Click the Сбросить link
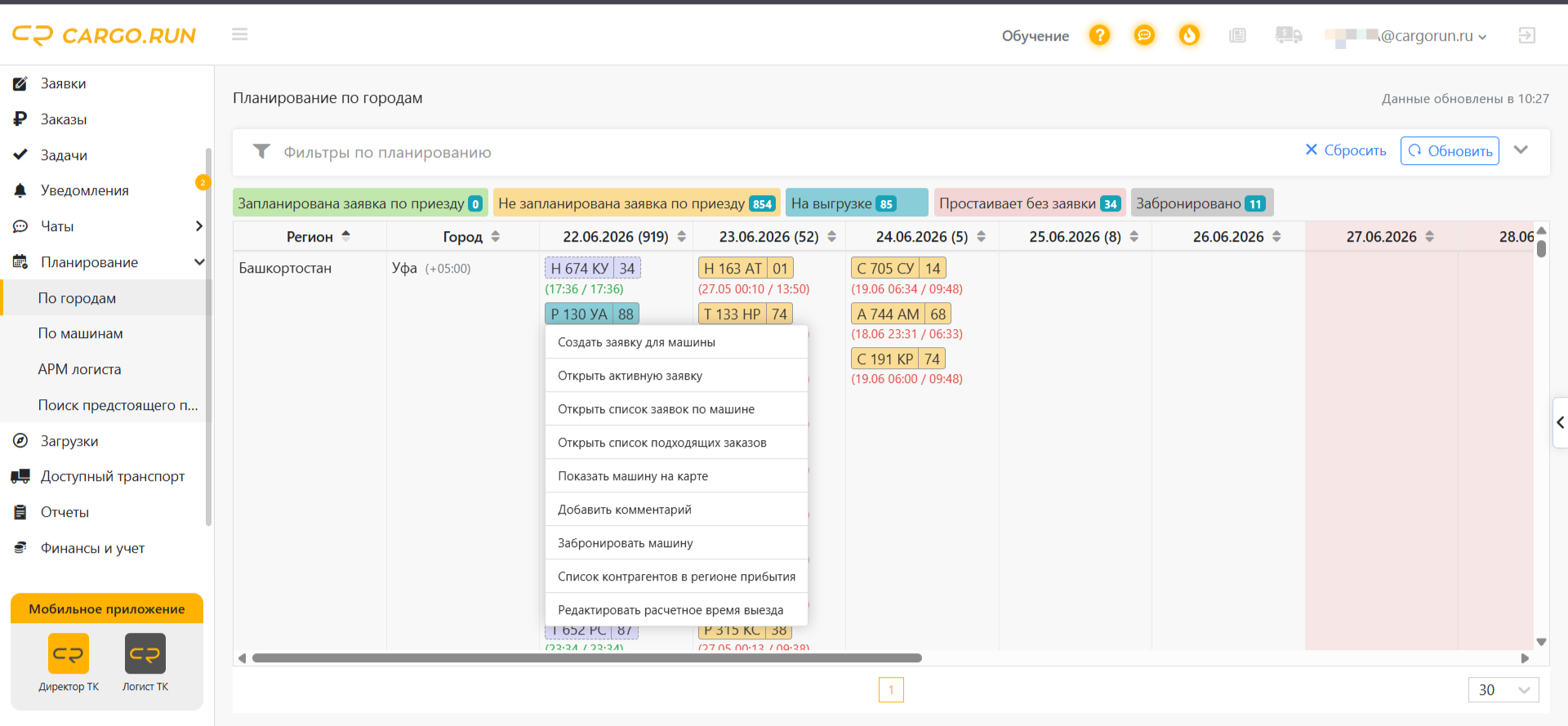Viewport: 1568px width, 726px height. 1345,150
